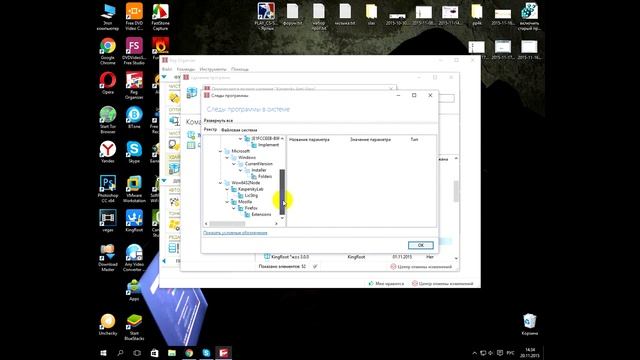This screenshot has width=640, height=360.
Task: Open Free DVD Video desktop shortcut
Action: pos(134,17)
